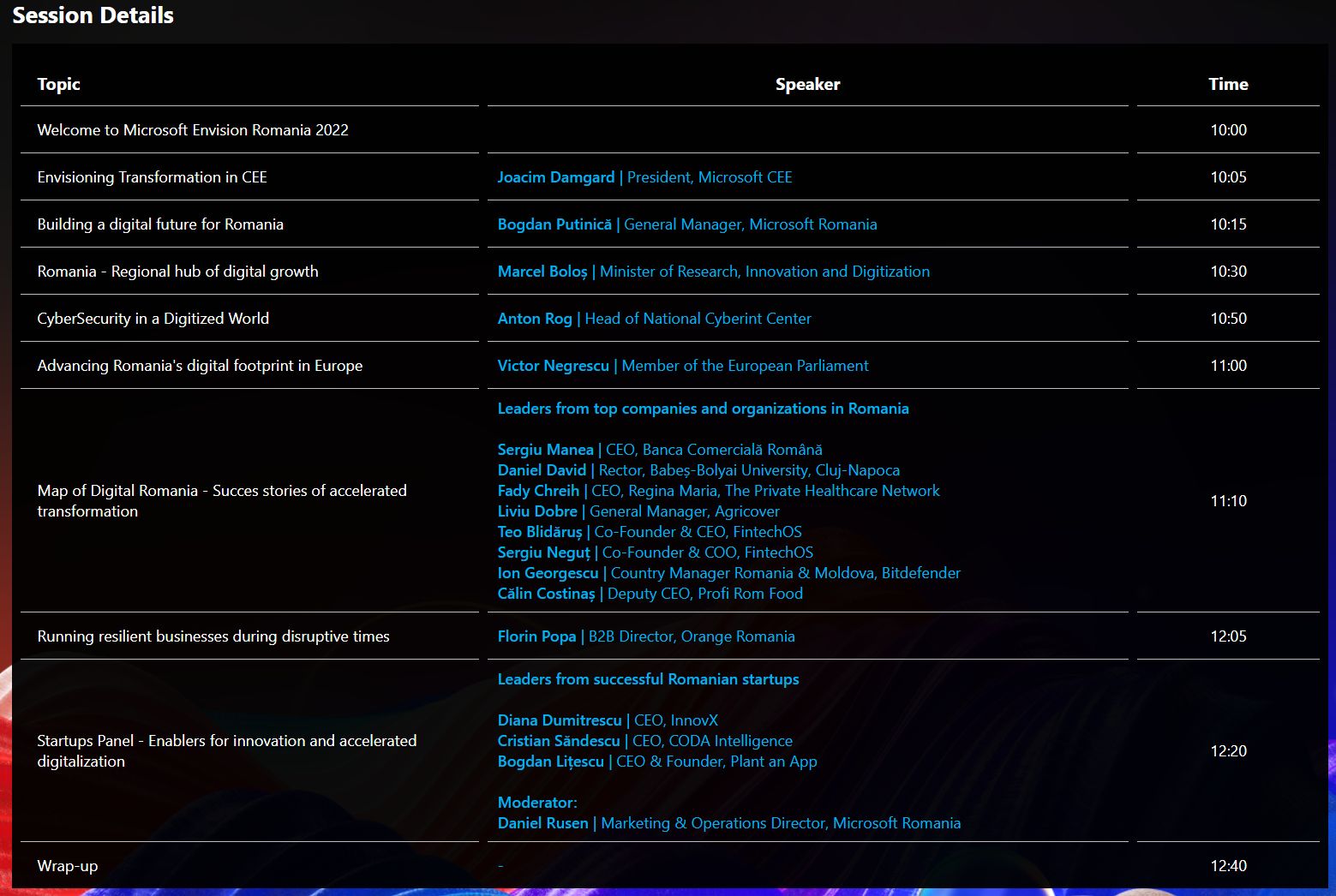1336x896 pixels.
Task: Click the 'Moderator:' label
Action: [x=537, y=803]
